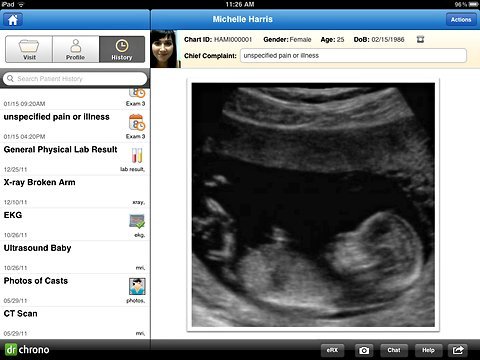The image size is (480, 360).
Task: Open X-ray Broken Arm record
Action: click(75, 192)
